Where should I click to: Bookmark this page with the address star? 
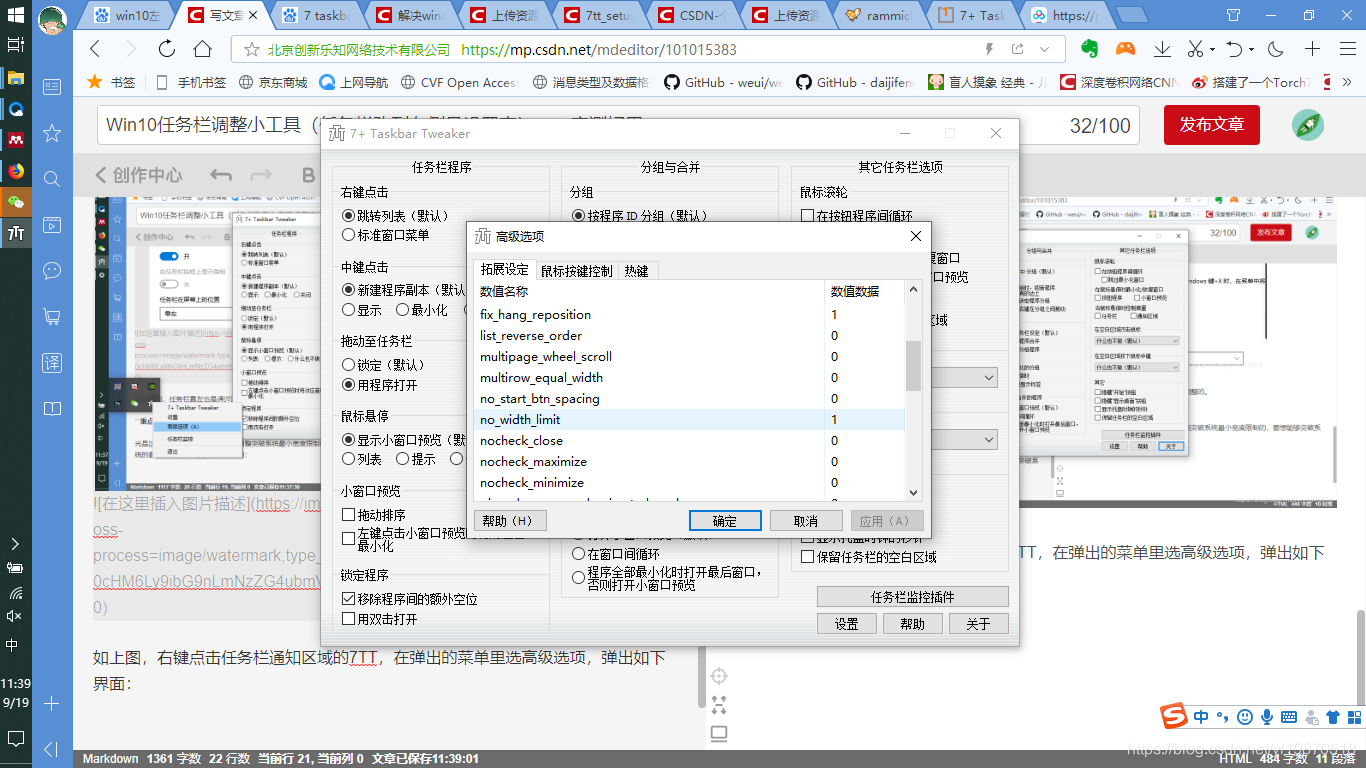pyautogui.click(x=250, y=49)
